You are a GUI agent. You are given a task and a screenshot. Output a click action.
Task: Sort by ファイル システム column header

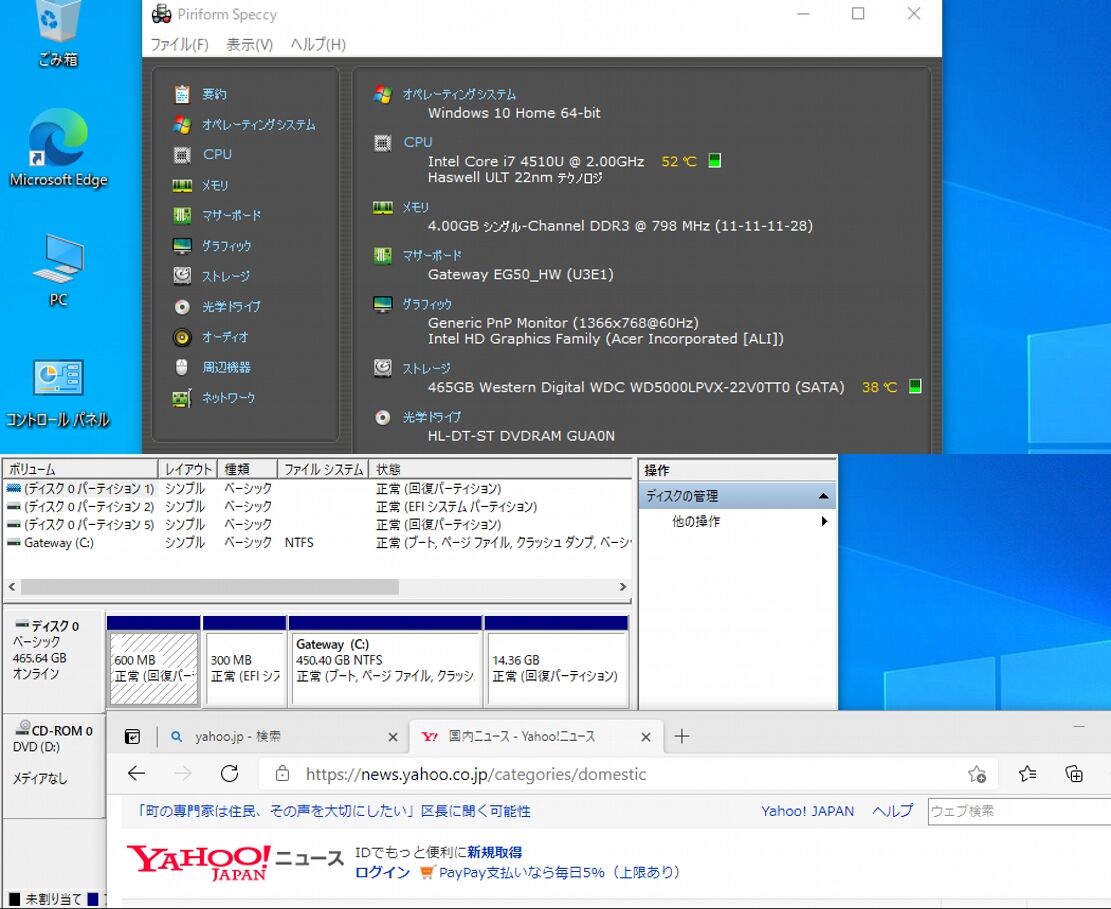point(323,469)
